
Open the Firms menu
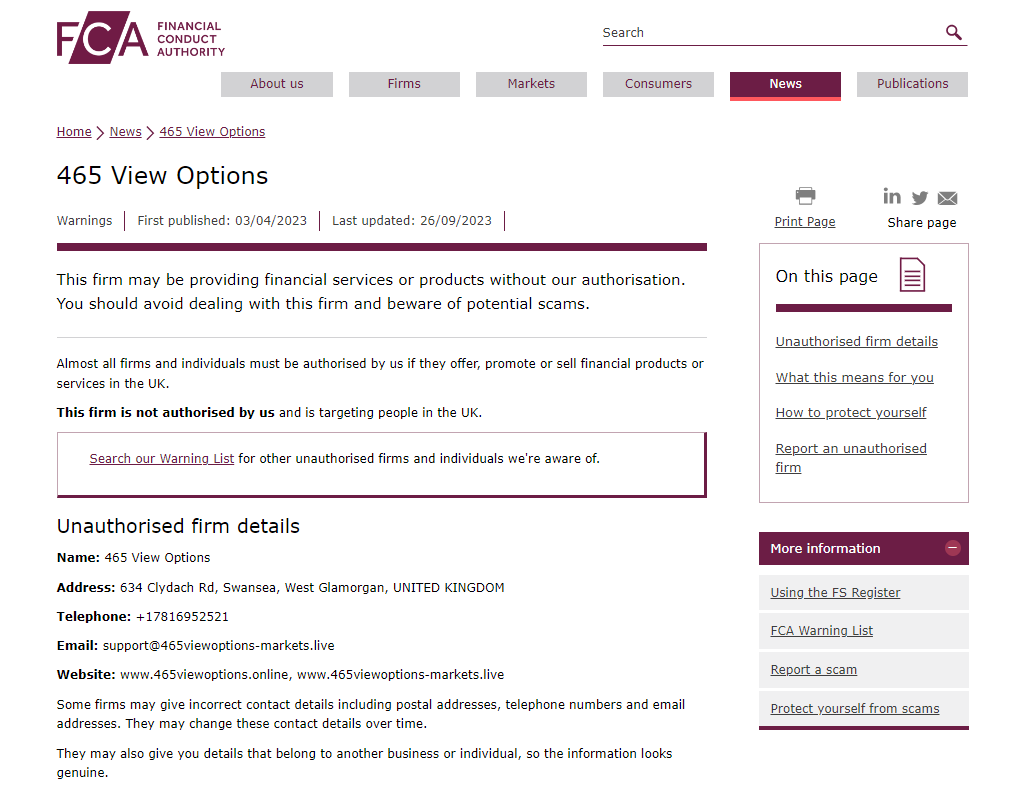click(404, 84)
